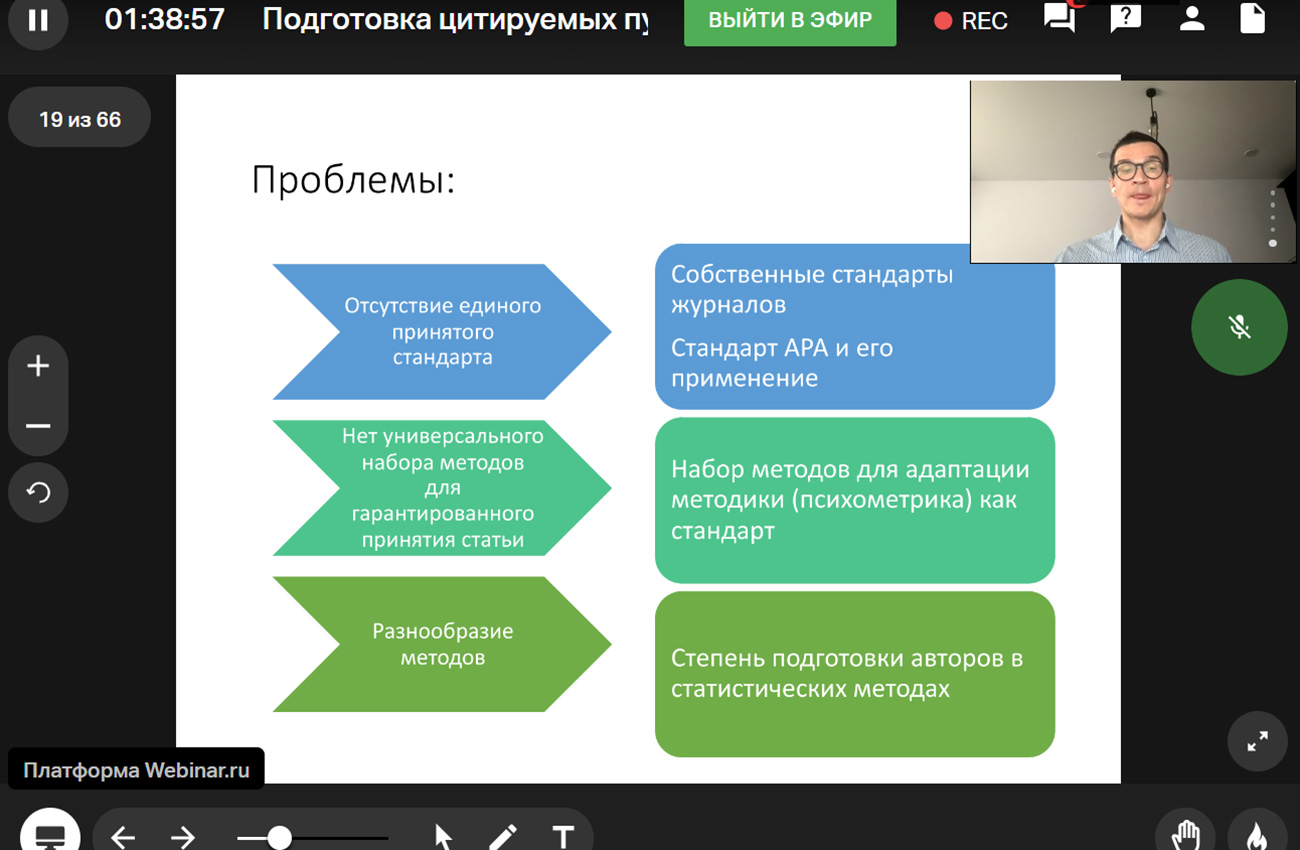Click the box Степень подготовки авторов
Viewport: 1300px width, 850px height.
coord(855,674)
